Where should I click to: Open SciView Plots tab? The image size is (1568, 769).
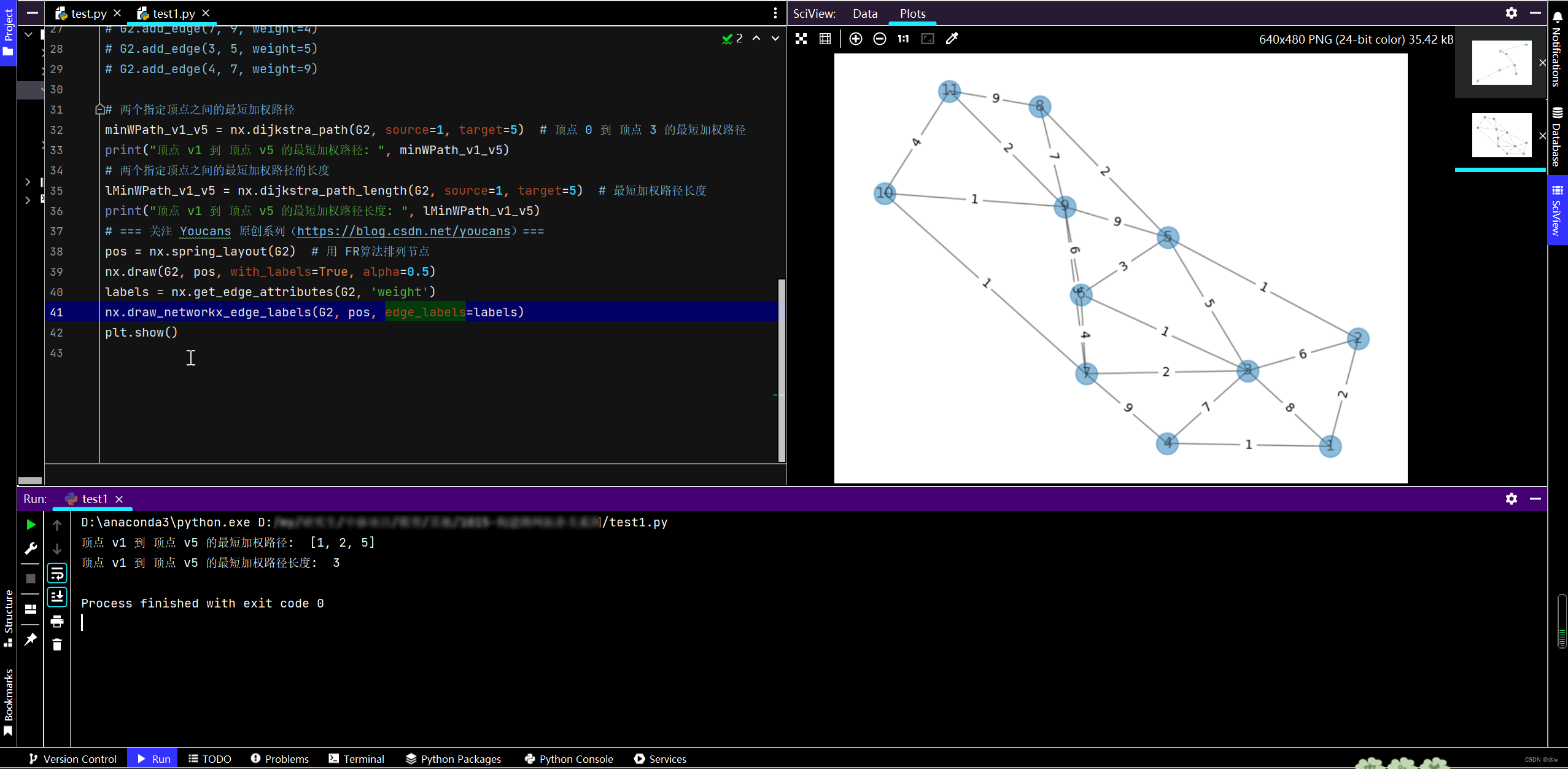pyautogui.click(x=912, y=14)
